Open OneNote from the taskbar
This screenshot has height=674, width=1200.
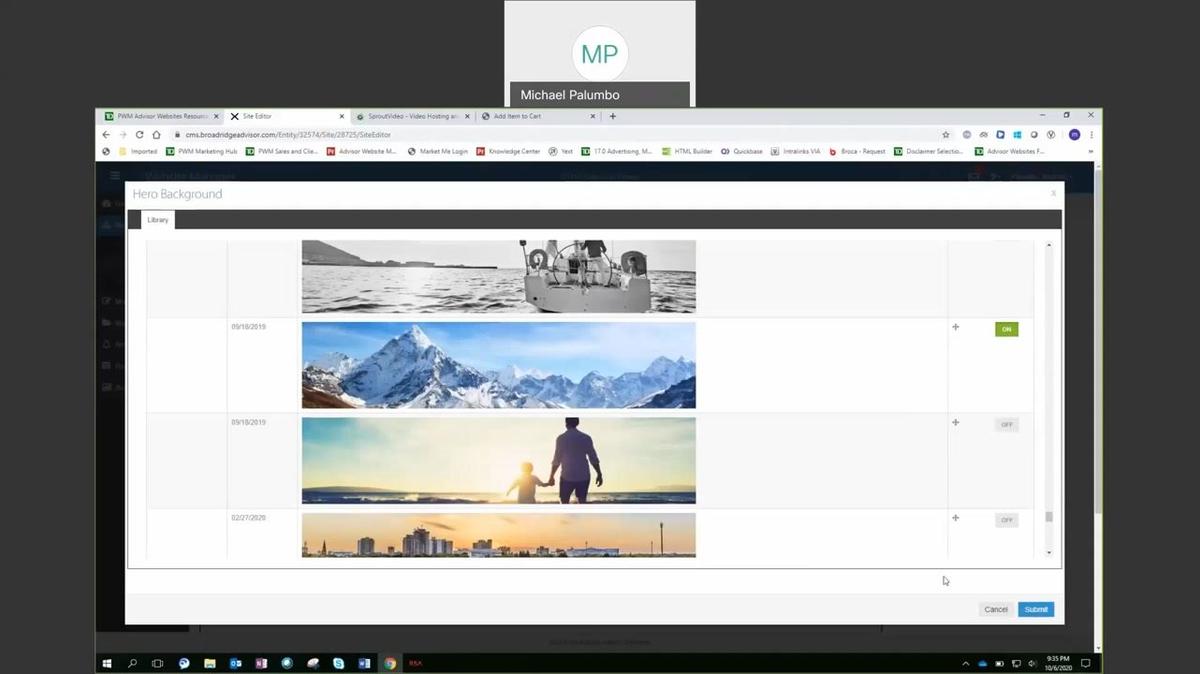(262, 663)
